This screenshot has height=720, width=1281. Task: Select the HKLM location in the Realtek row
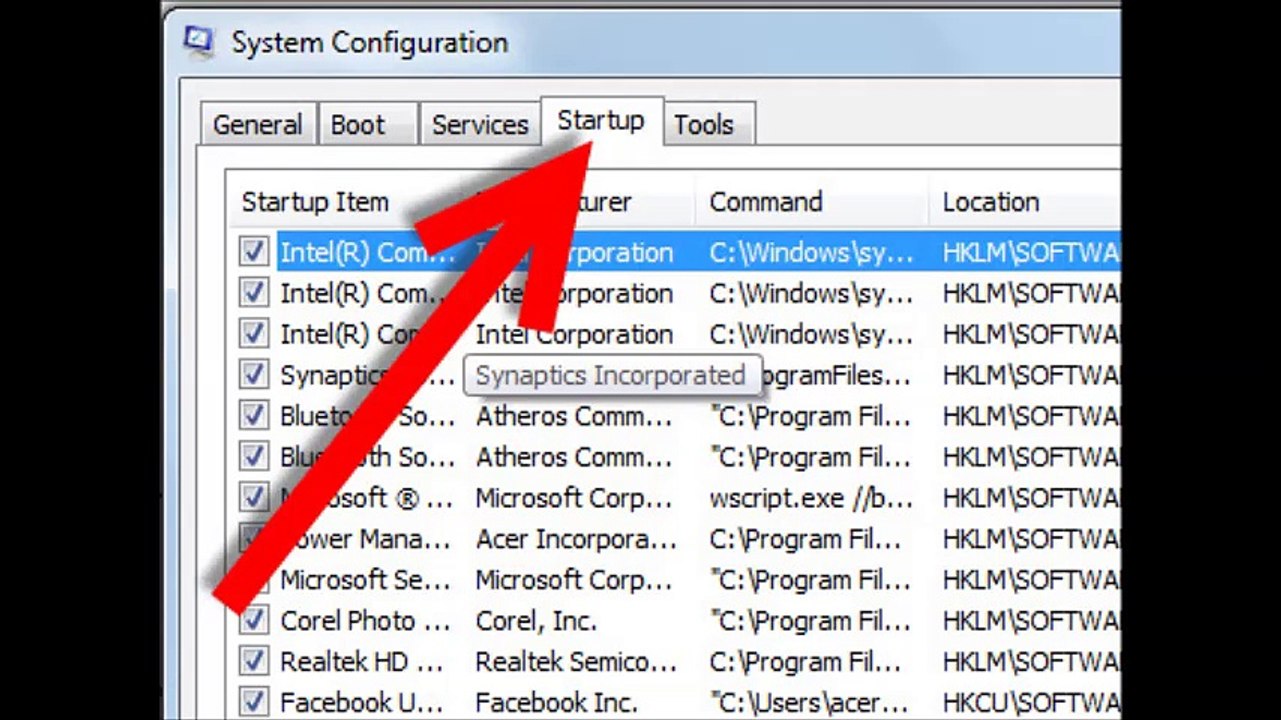(x=1031, y=662)
